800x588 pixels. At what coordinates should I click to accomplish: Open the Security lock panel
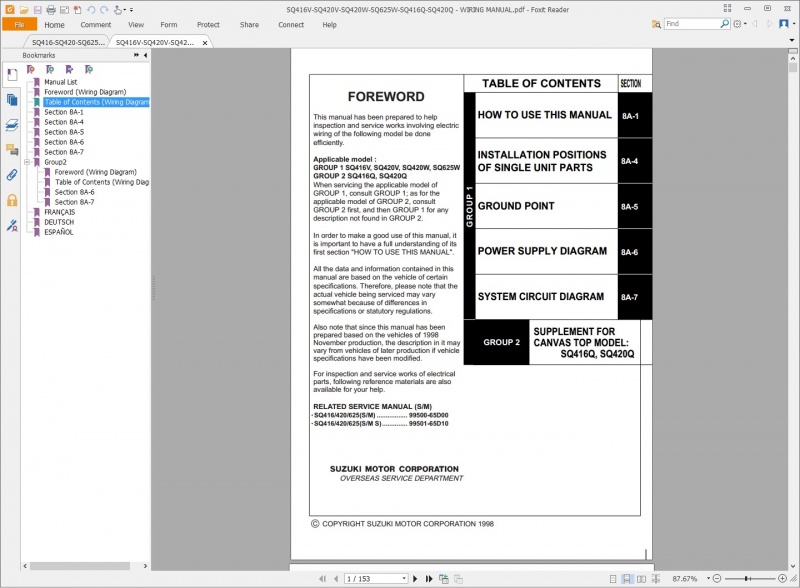click(x=12, y=200)
